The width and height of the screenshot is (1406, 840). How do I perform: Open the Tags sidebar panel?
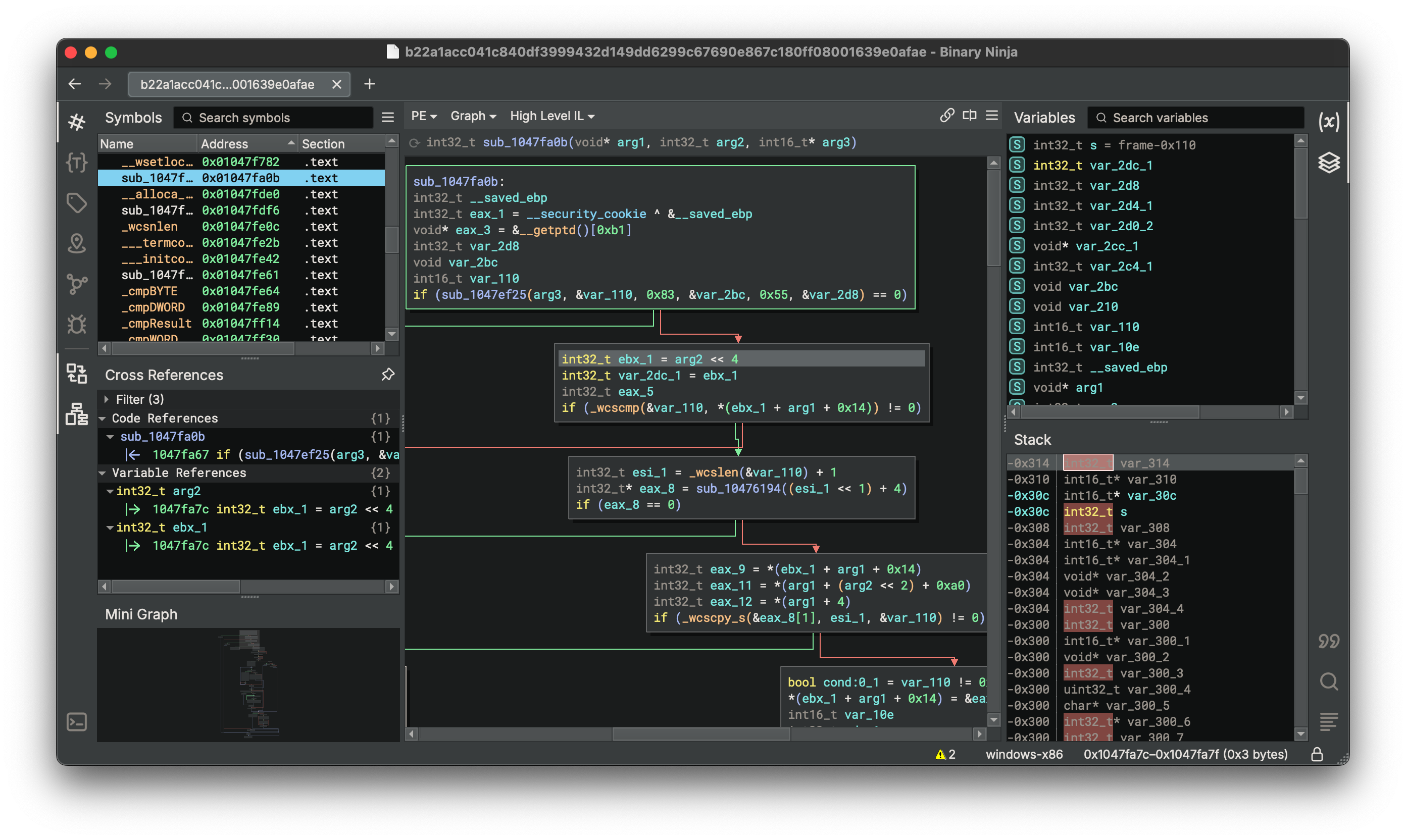tap(76, 202)
